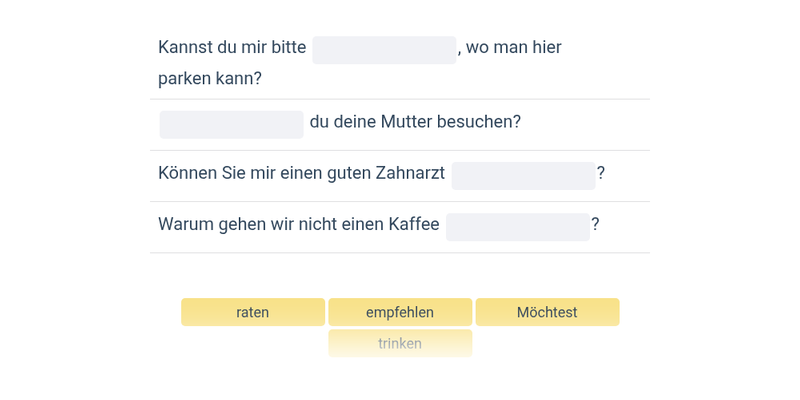Click the text "parken kann?"
This screenshot has width=800, height=400.
210,78
